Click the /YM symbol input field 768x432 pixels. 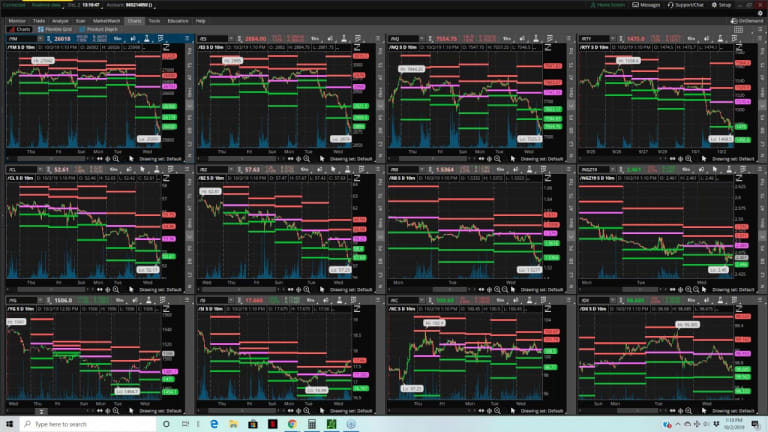[21, 39]
